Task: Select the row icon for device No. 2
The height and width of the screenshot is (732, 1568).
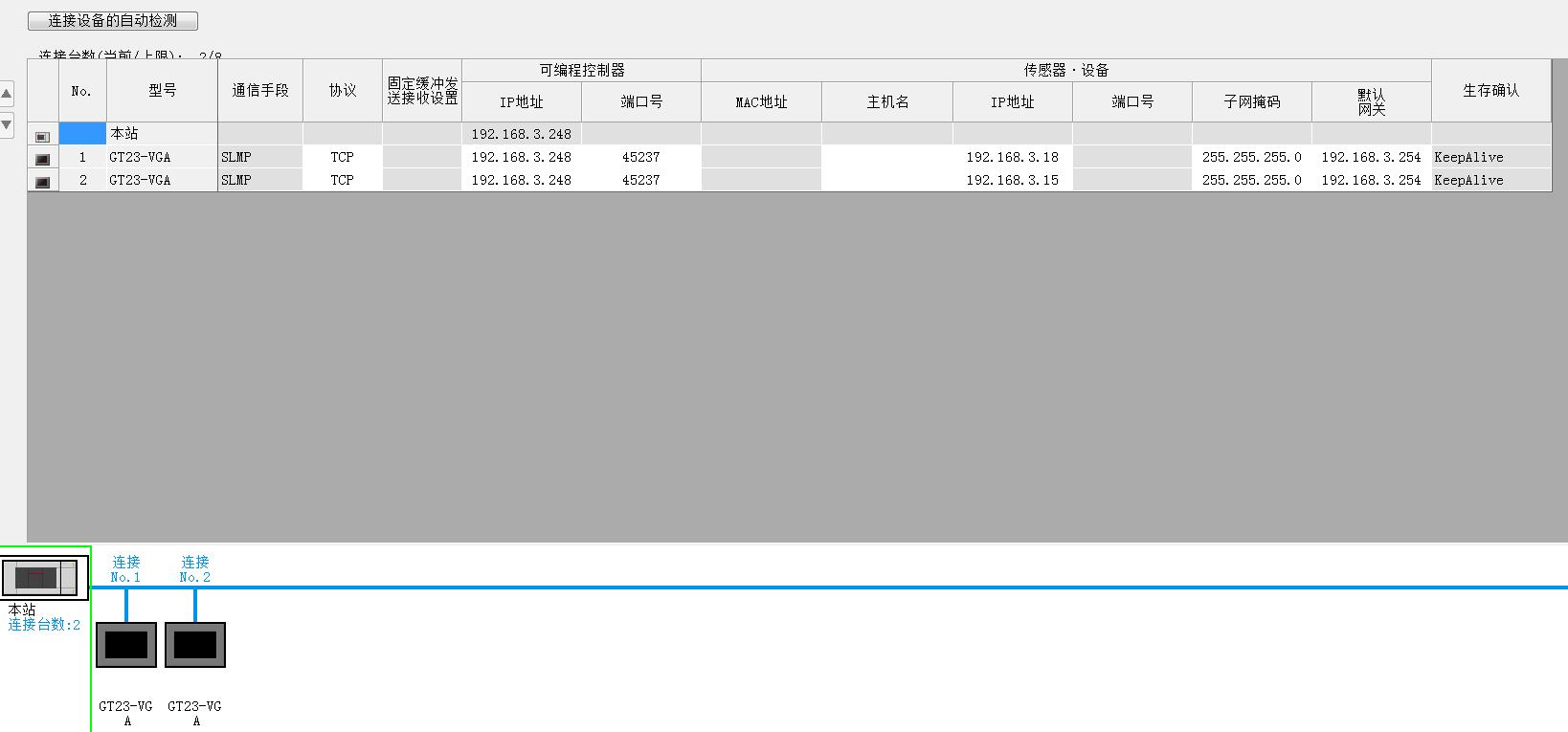Action: click(42, 181)
